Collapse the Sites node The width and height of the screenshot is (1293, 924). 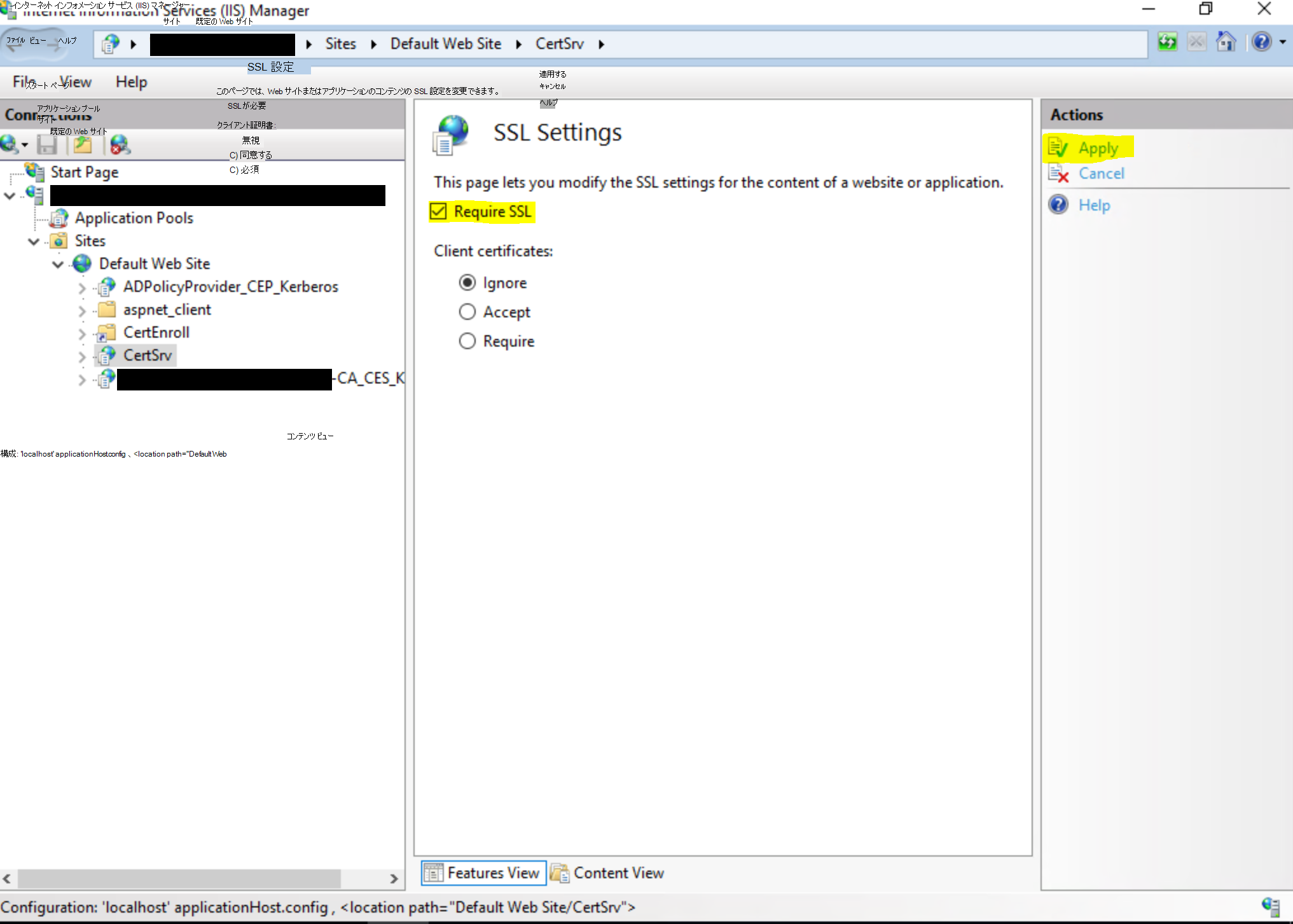pos(34,241)
